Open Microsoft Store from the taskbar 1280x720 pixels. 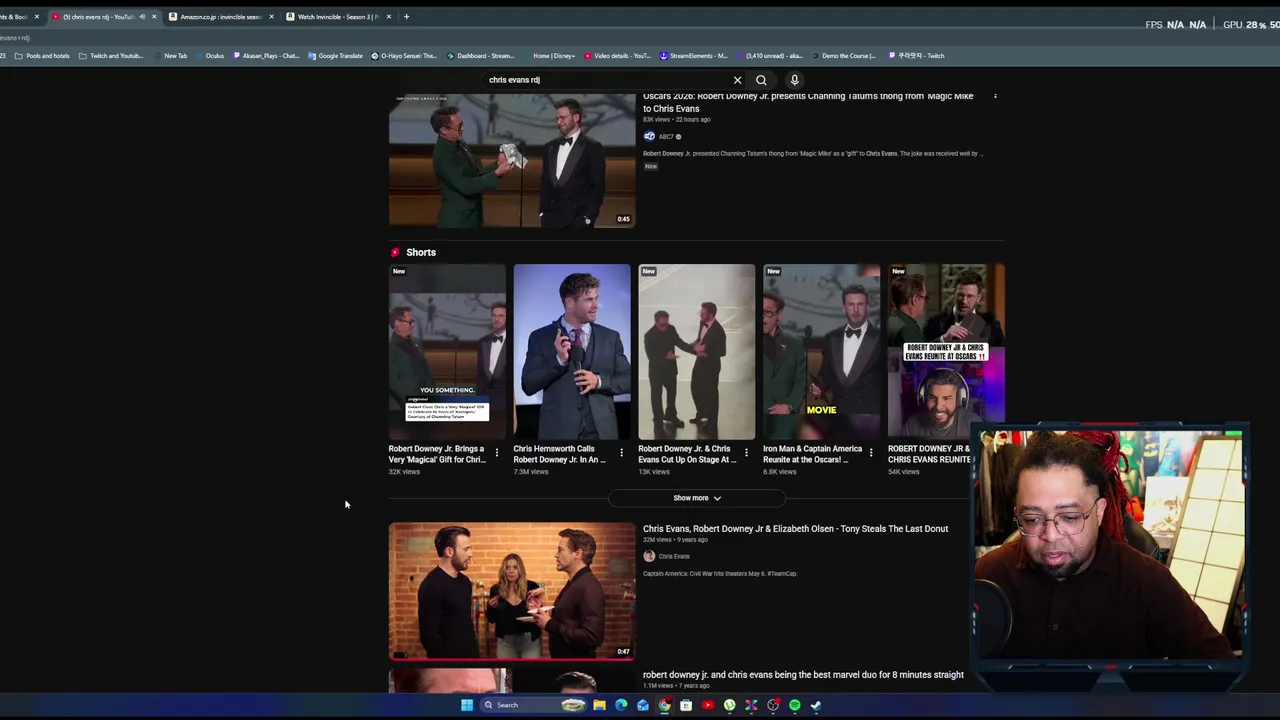tap(686, 705)
